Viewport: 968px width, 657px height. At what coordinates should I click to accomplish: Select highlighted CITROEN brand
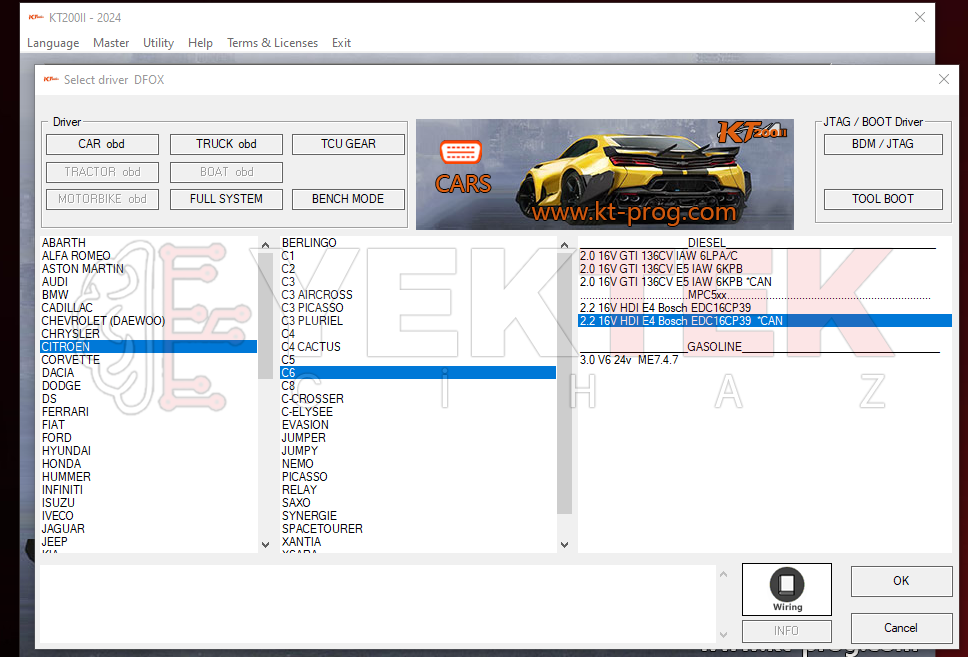148,346
